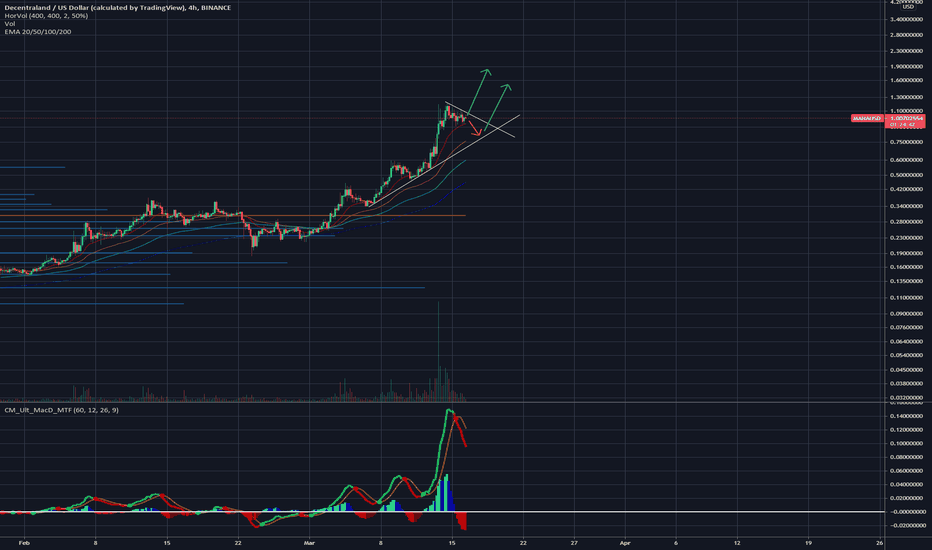Click the Apr label on the time axis
This screenshot has width=932, height=550.
coord(625,543)
